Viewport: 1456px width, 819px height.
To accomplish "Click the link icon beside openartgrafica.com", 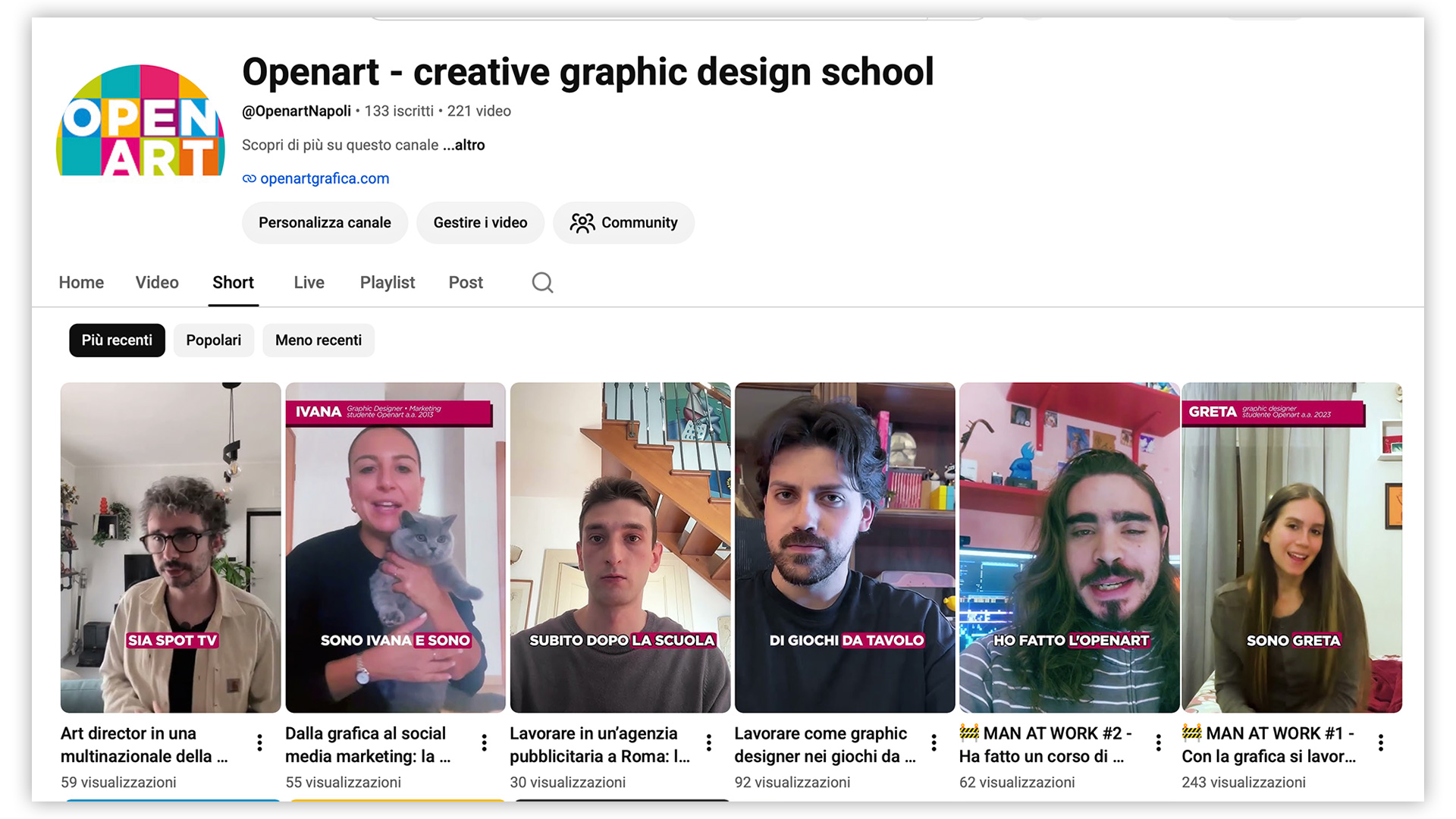I will tap(249, 179).
